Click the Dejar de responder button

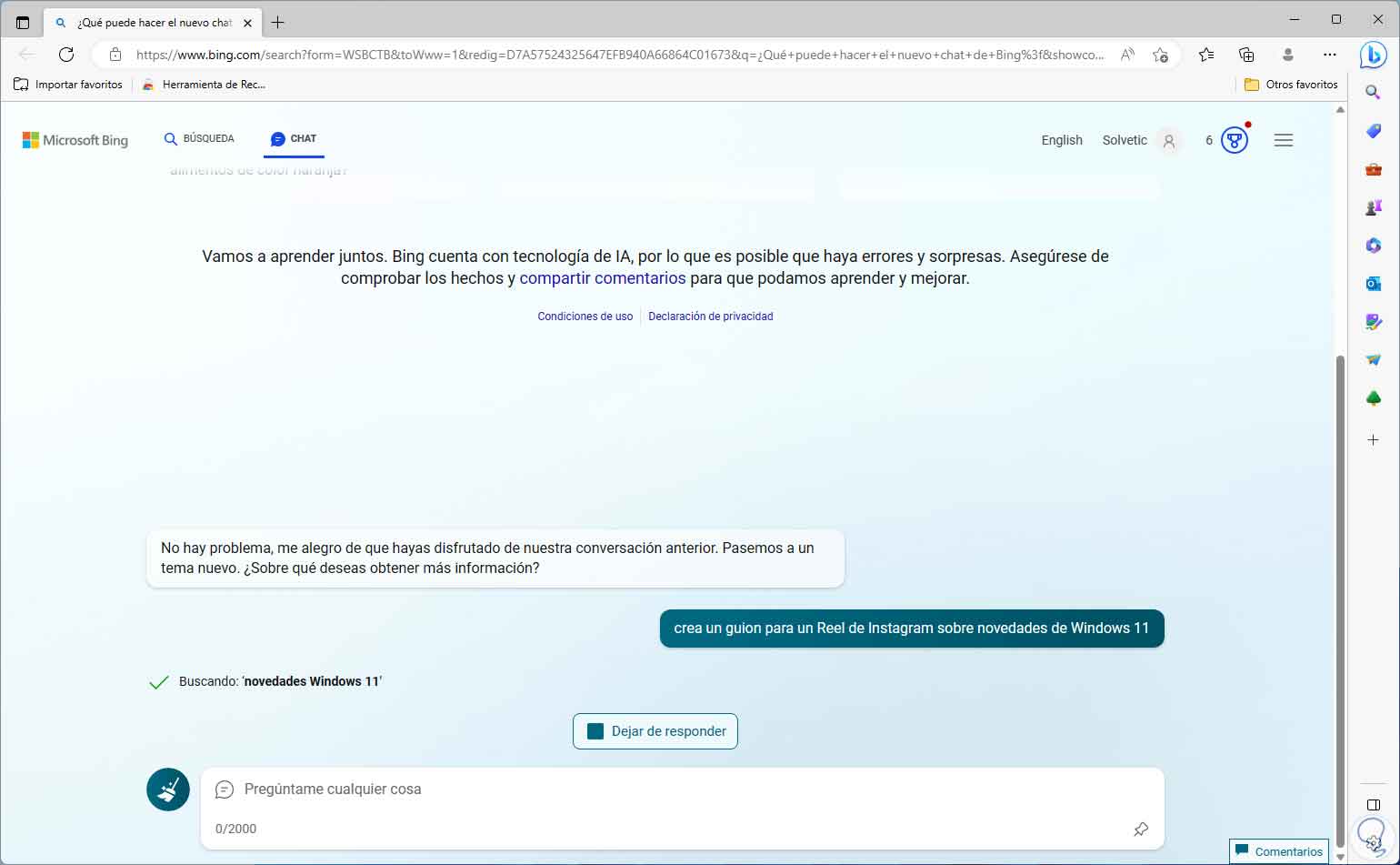(655, 731)
